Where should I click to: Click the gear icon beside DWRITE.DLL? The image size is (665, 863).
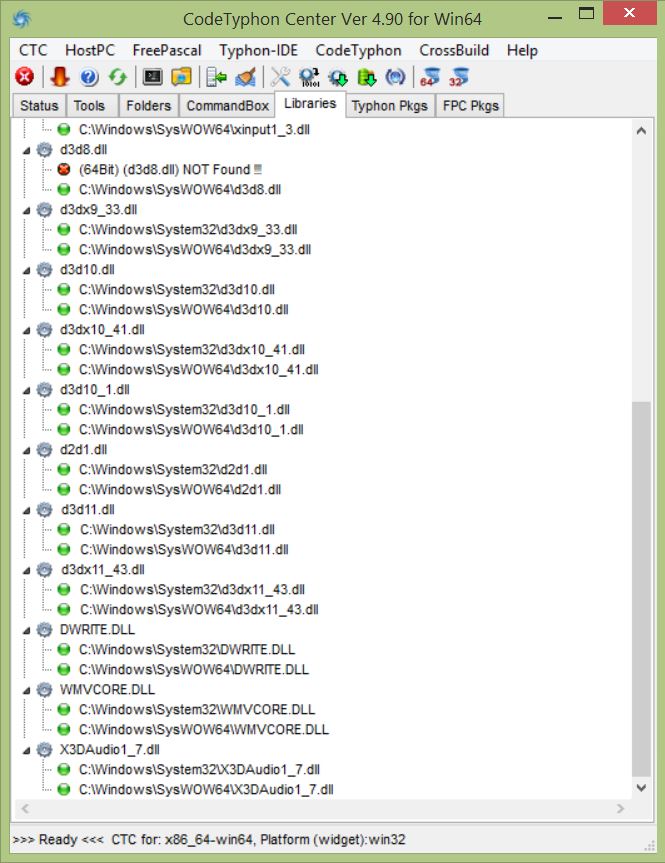[45, 630]
